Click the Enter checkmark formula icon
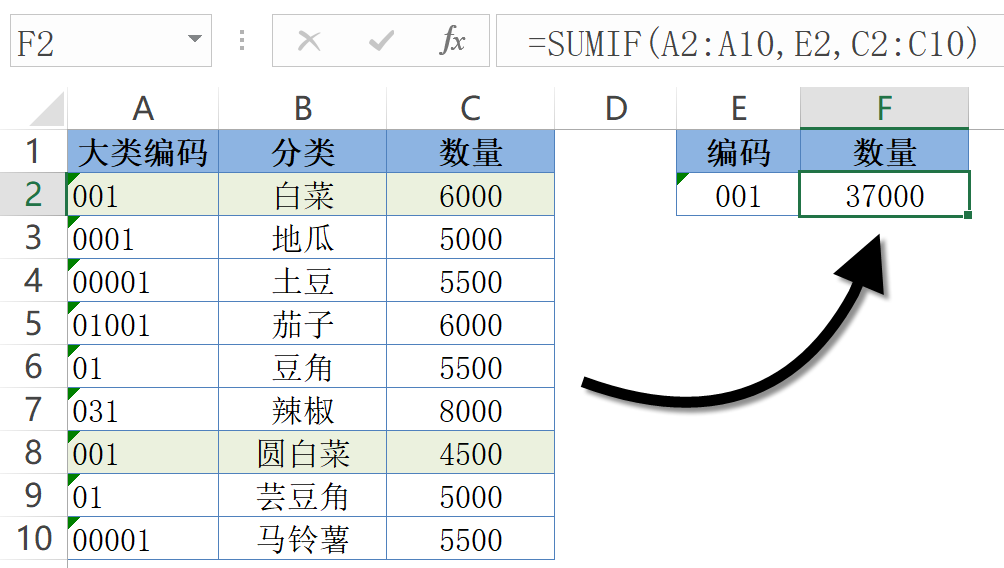1004x568 pixels. coord(382,42)
